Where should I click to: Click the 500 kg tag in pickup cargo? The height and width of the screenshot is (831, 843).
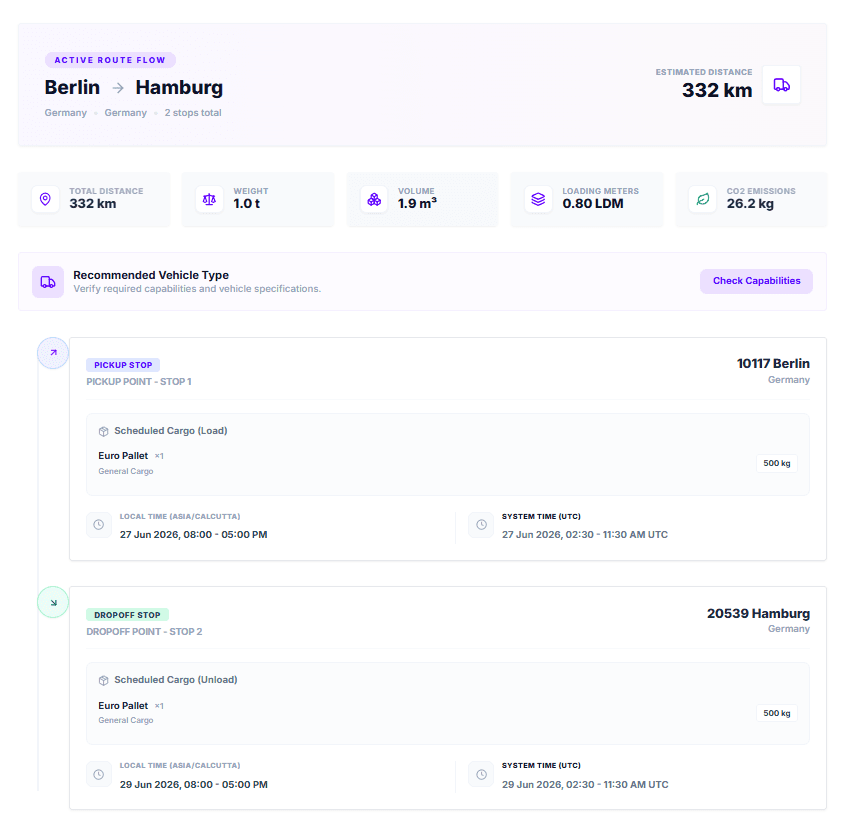click(777, 463)
